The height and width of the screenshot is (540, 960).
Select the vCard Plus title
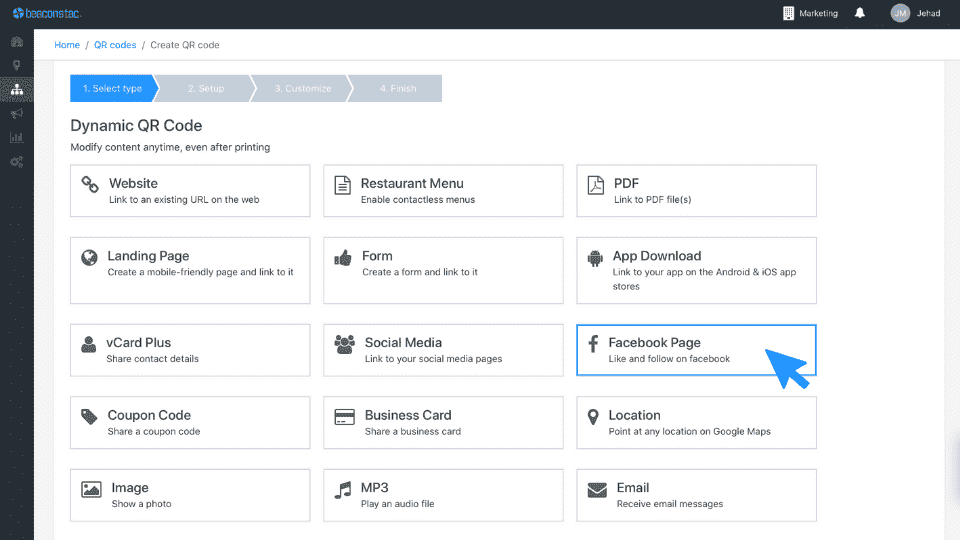[138, 342]
